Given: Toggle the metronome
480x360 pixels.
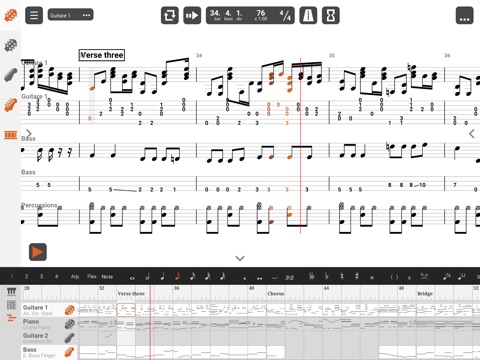Looking at the screenshot, I should point(308,15).
